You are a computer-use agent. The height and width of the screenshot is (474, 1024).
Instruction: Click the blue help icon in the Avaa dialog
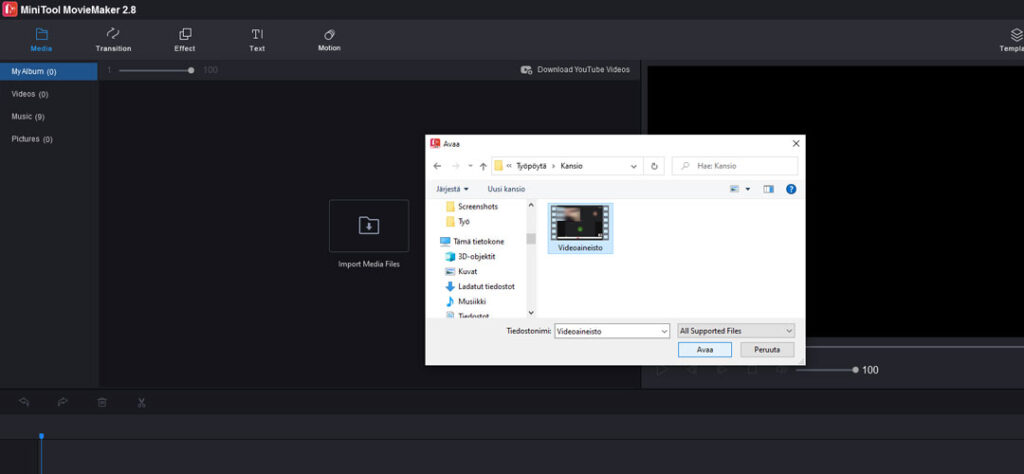click(790, 188)
